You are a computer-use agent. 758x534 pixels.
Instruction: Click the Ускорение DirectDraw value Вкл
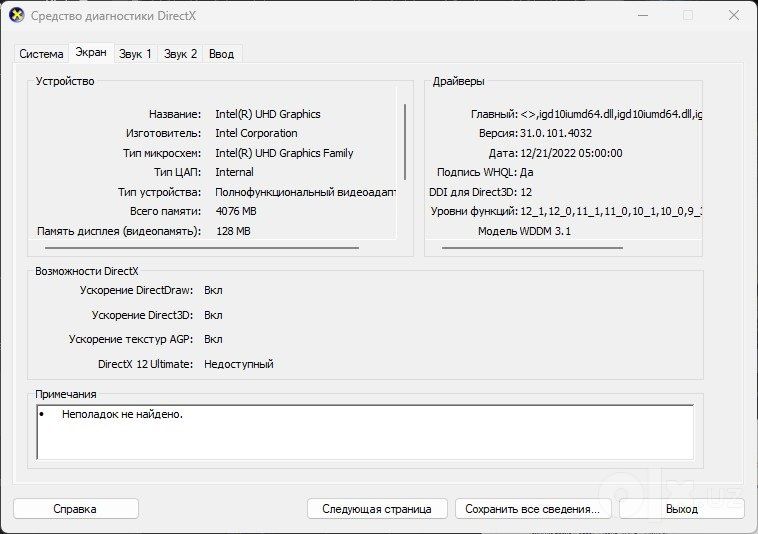213,290
